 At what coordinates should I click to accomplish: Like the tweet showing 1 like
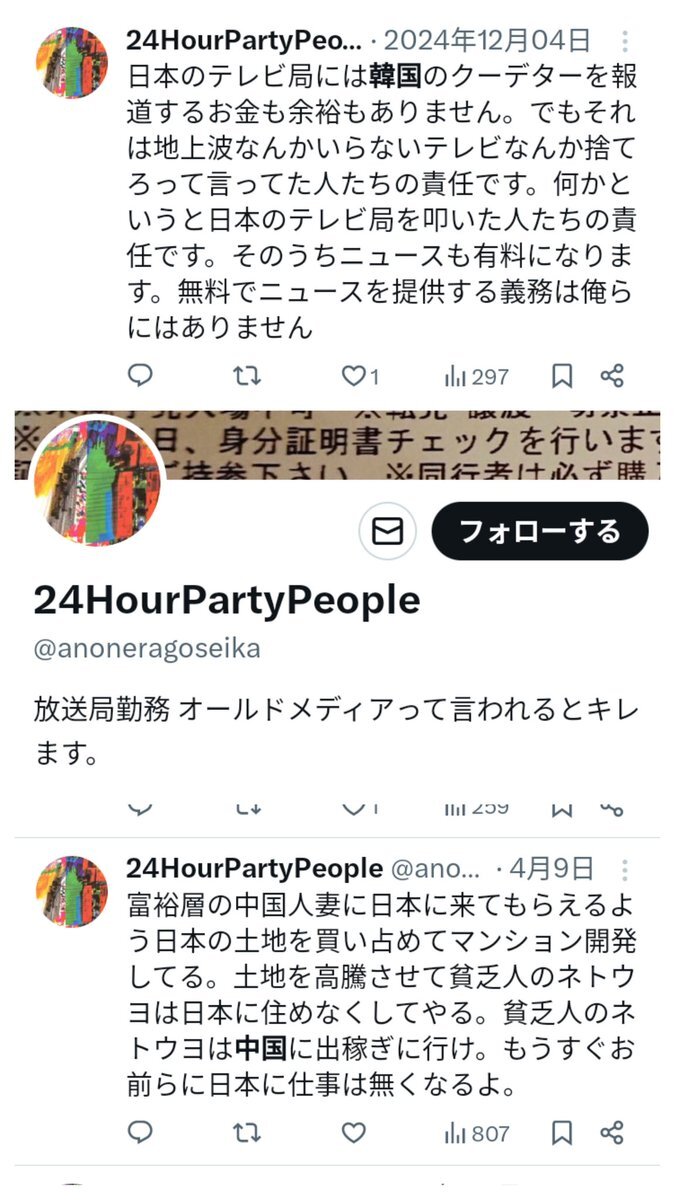(x=361, y=376)
